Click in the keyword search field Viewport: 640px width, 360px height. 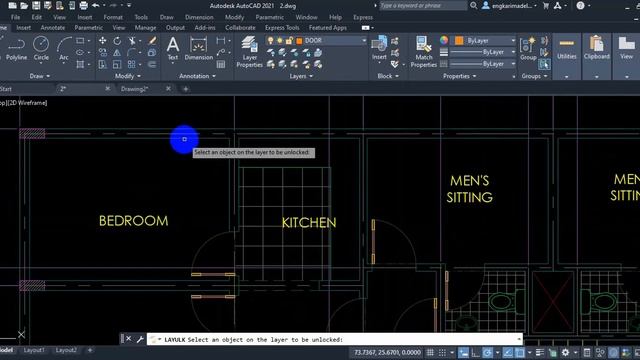(x=423, y=6)
